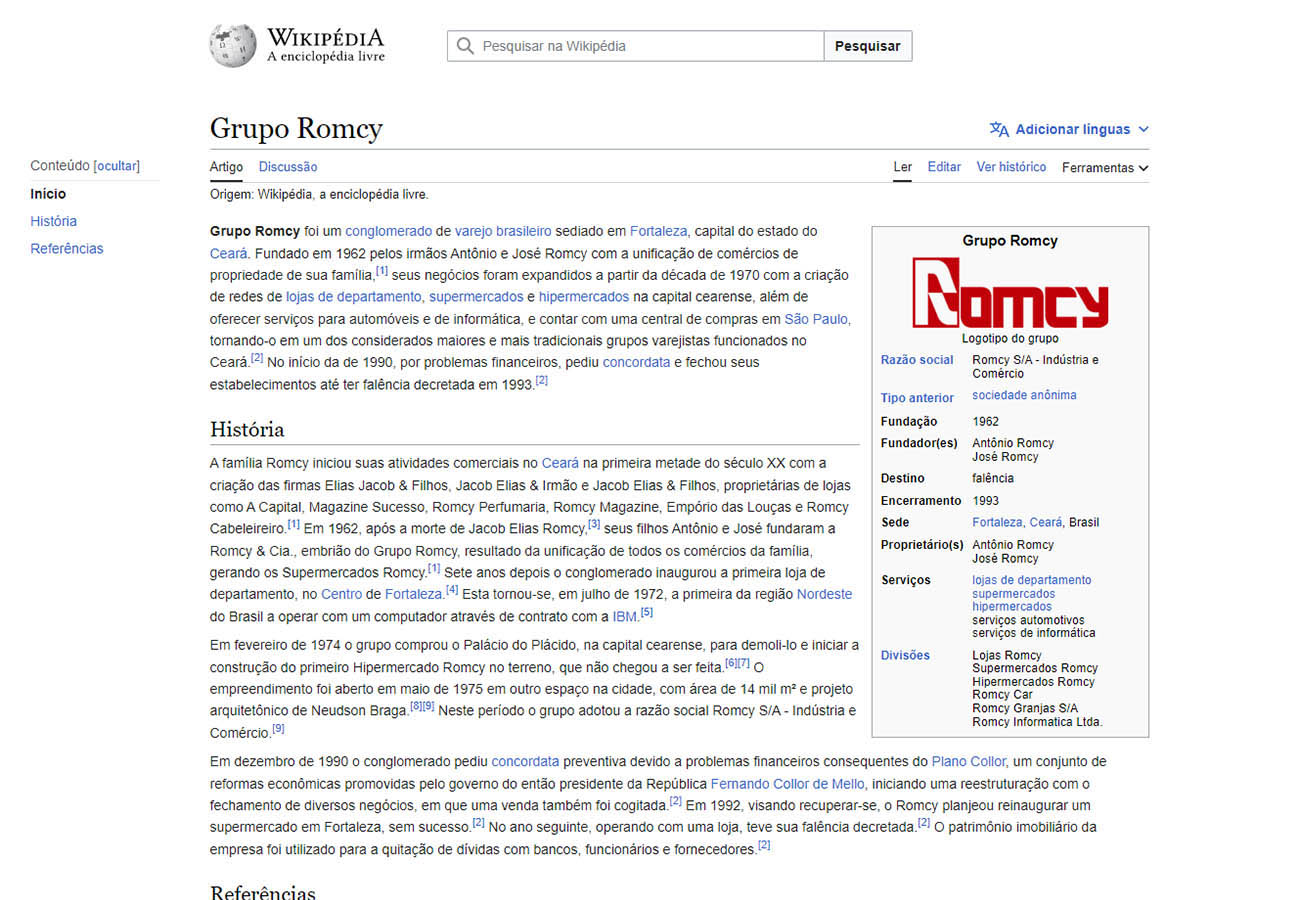Open the Nordeste link in História
Image resolution: width=1300 pixels, height=900 pixels.
824,594
